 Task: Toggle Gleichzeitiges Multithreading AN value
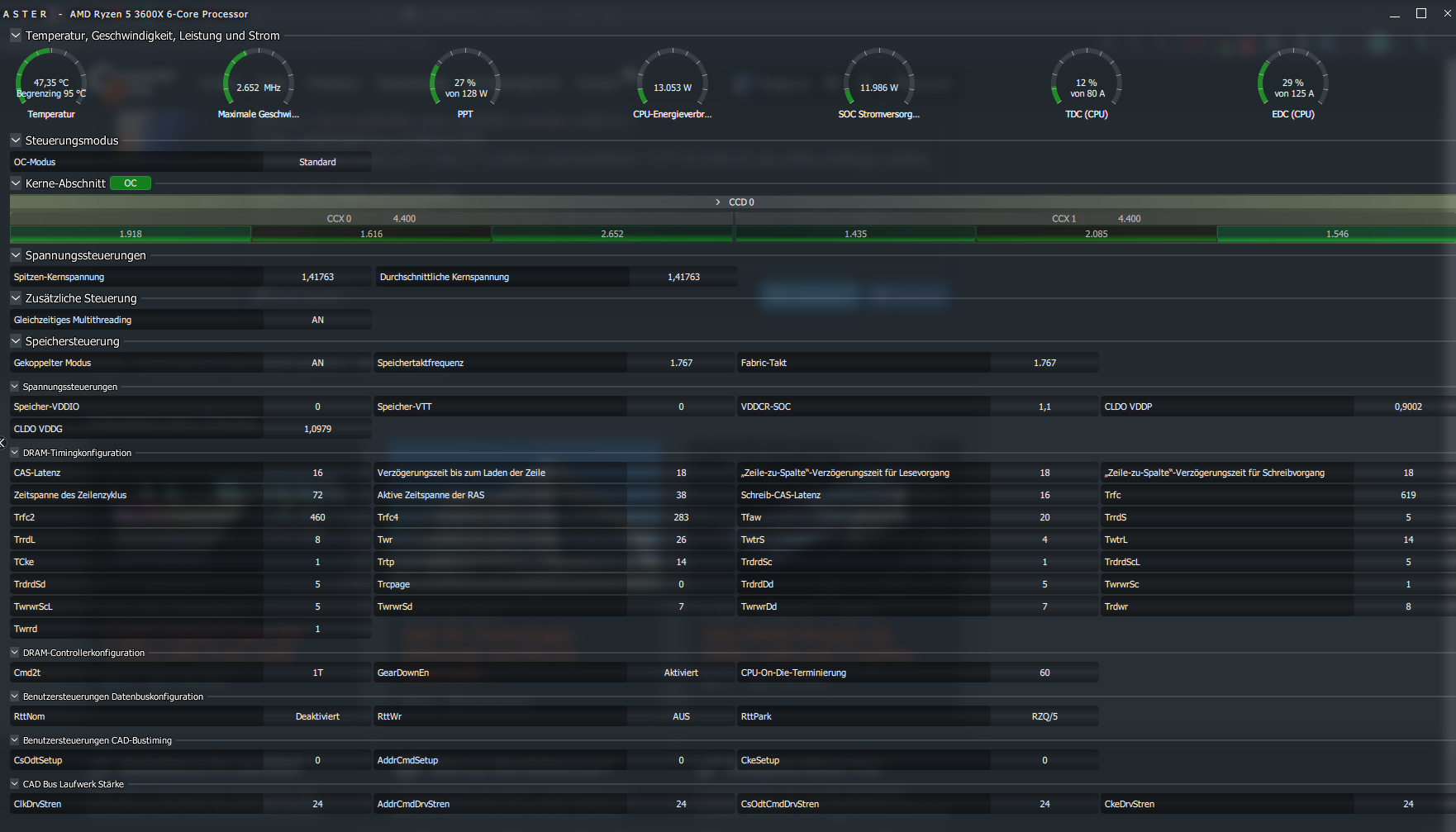point(317,320)
